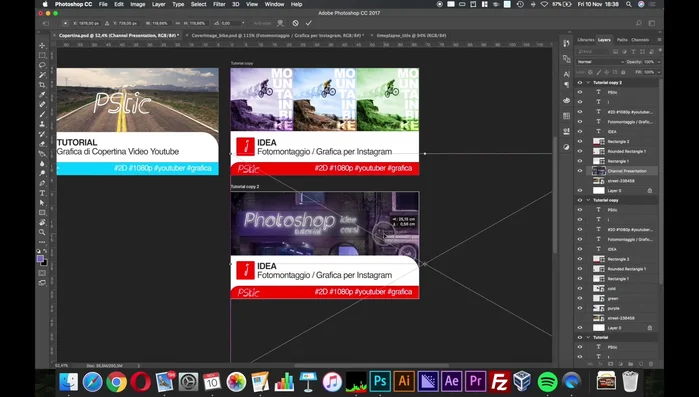Open Photoshop icon in the Dock
Image resolution: width=699 pixels, height=397 pixels.
[x=380, y=381]
